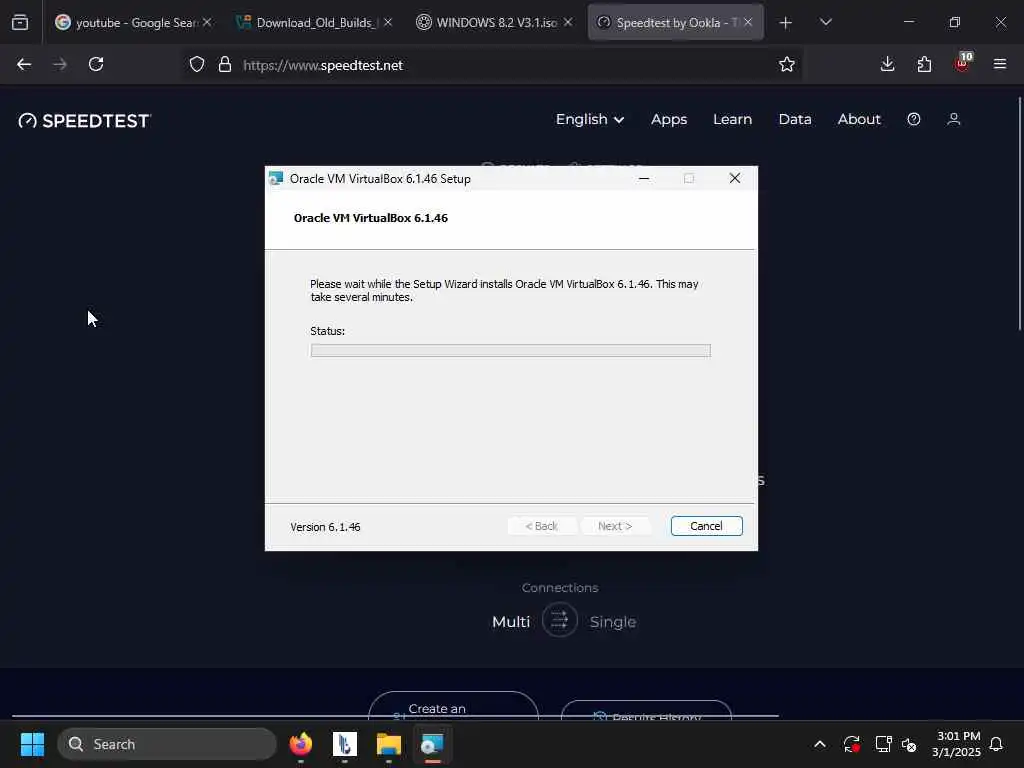Click the VirtualBox setup title icon
The image size is (1024, 768).
[x=276, y=178]
